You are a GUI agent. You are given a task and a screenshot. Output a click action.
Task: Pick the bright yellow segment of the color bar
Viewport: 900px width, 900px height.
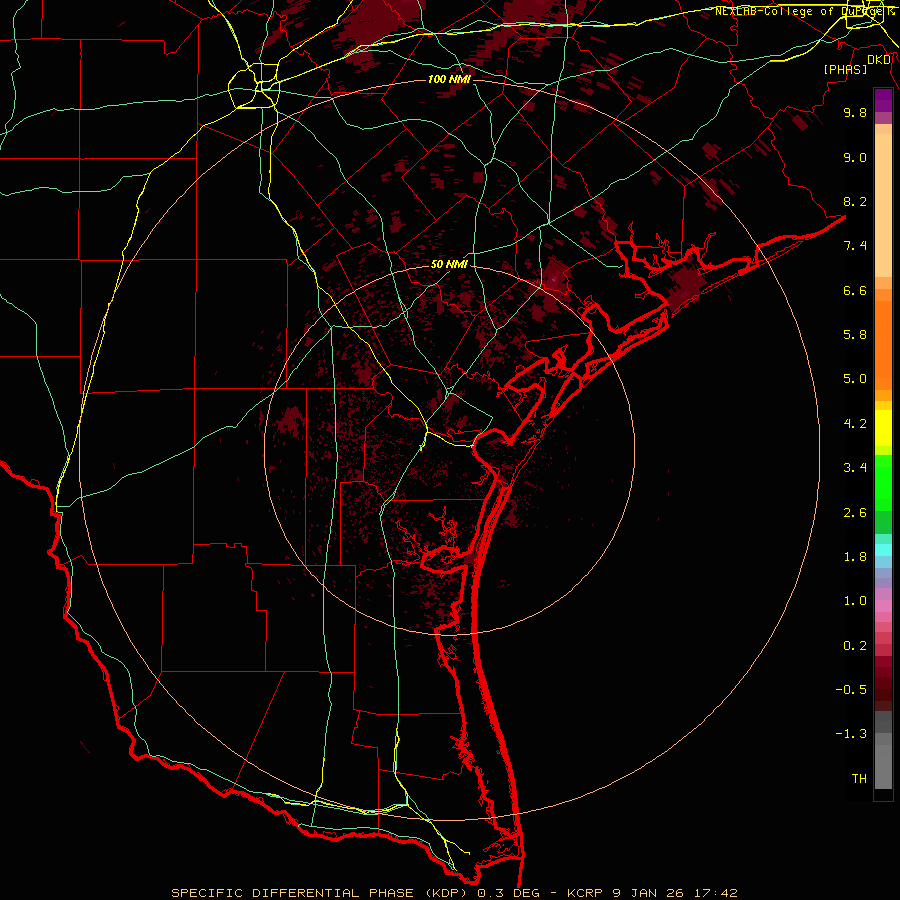883,428
